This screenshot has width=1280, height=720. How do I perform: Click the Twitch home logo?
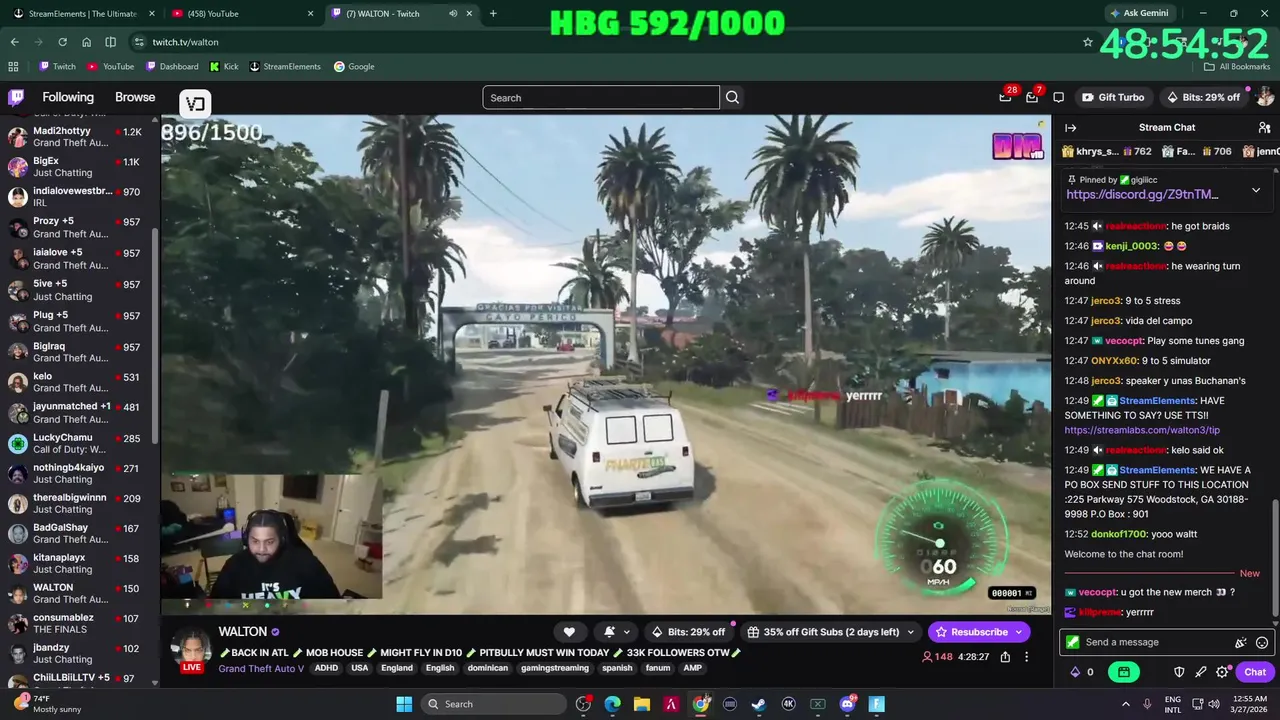[x=16, y=97]
